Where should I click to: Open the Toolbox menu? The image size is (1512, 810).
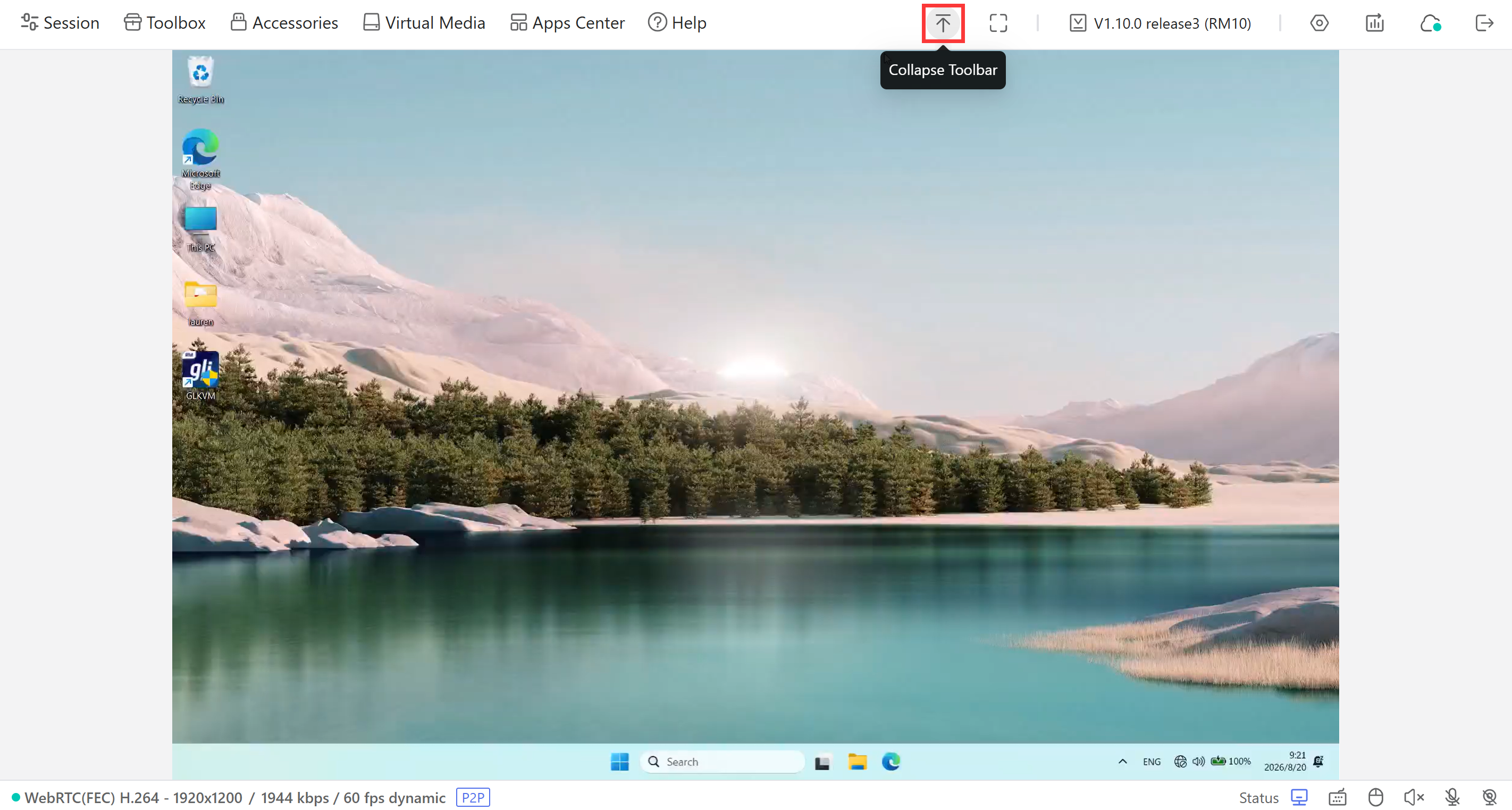click(x=164, y=22)
